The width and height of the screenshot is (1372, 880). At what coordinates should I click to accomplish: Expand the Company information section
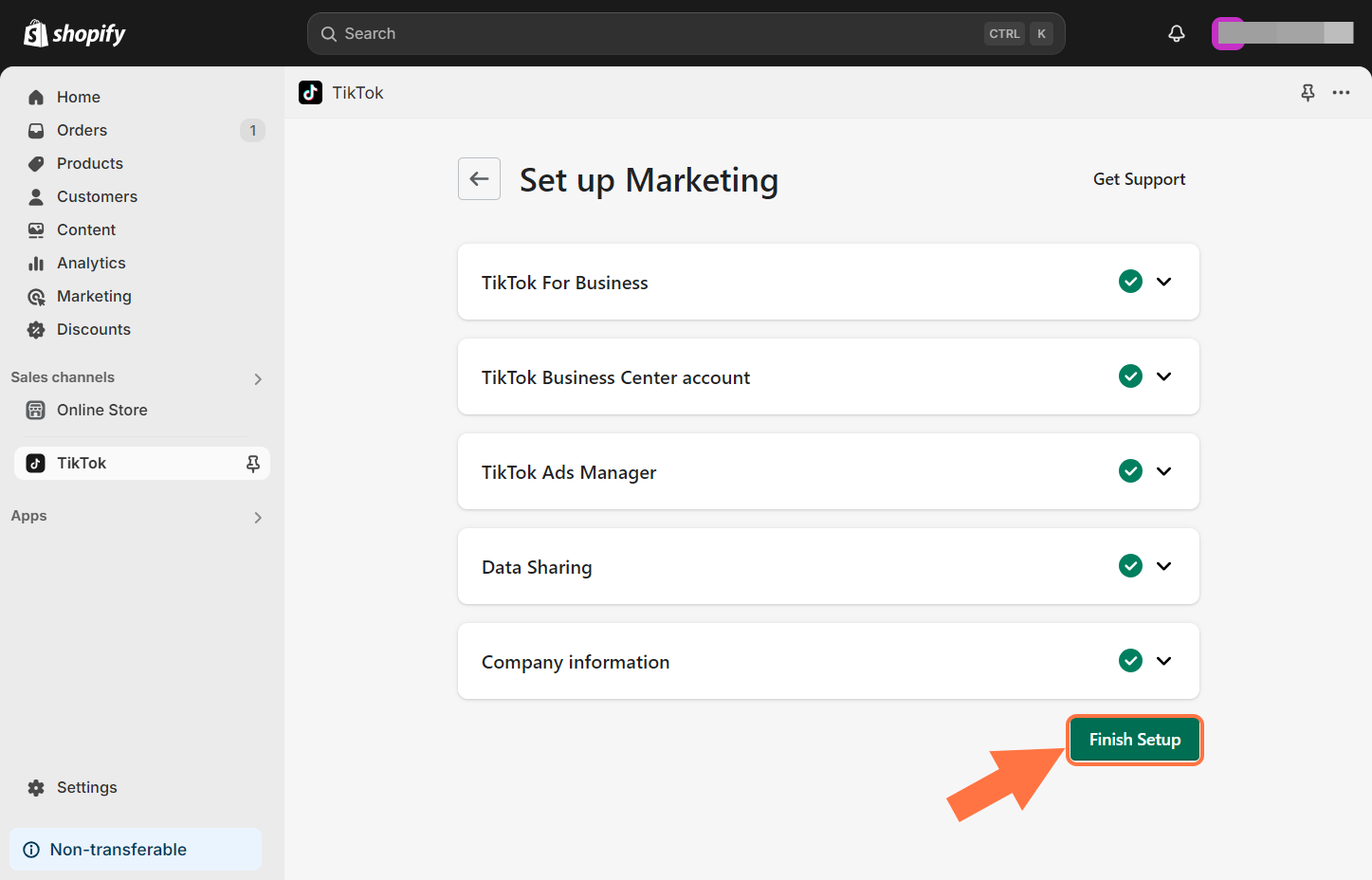(x=1164, y=661)
